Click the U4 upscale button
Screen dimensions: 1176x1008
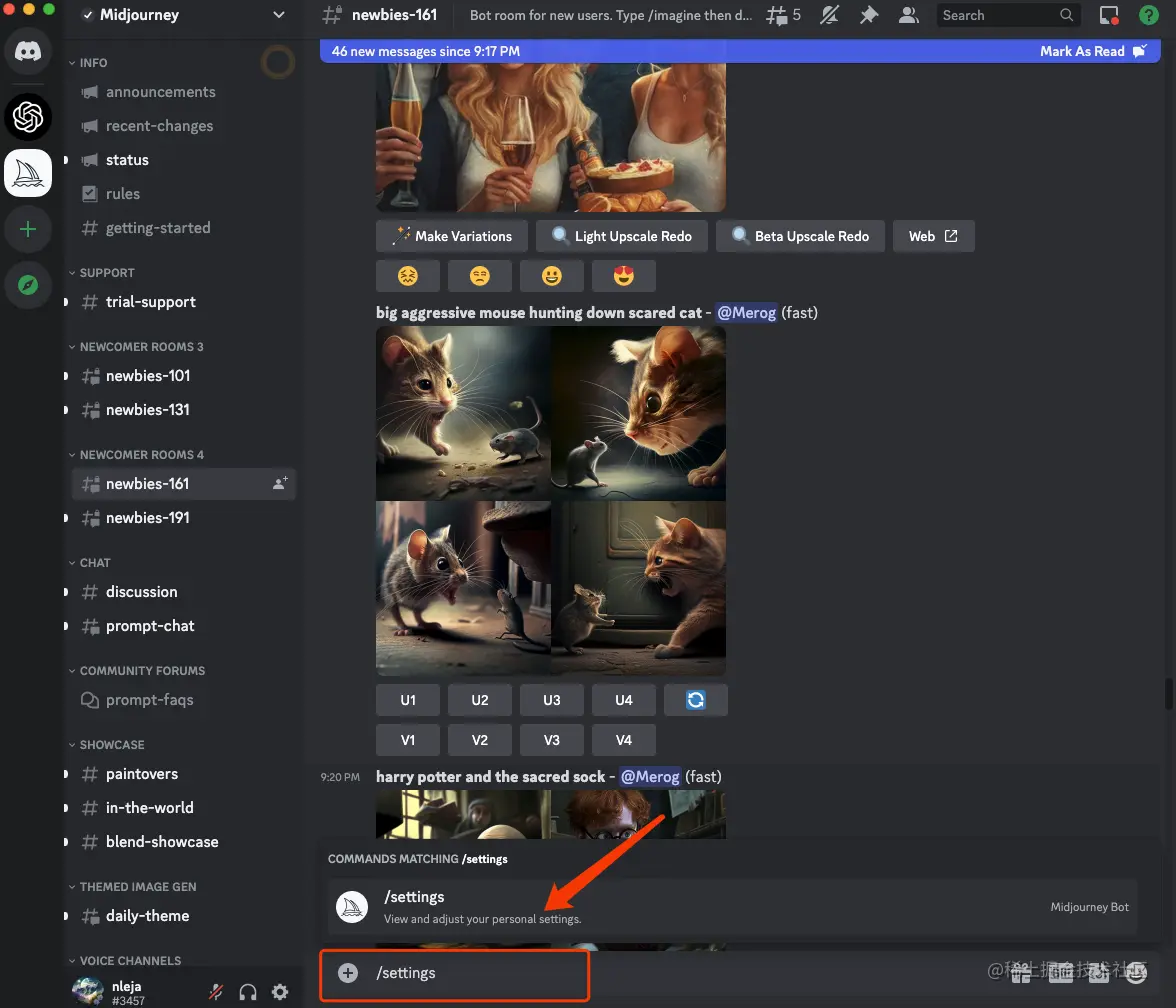point(624,700)
